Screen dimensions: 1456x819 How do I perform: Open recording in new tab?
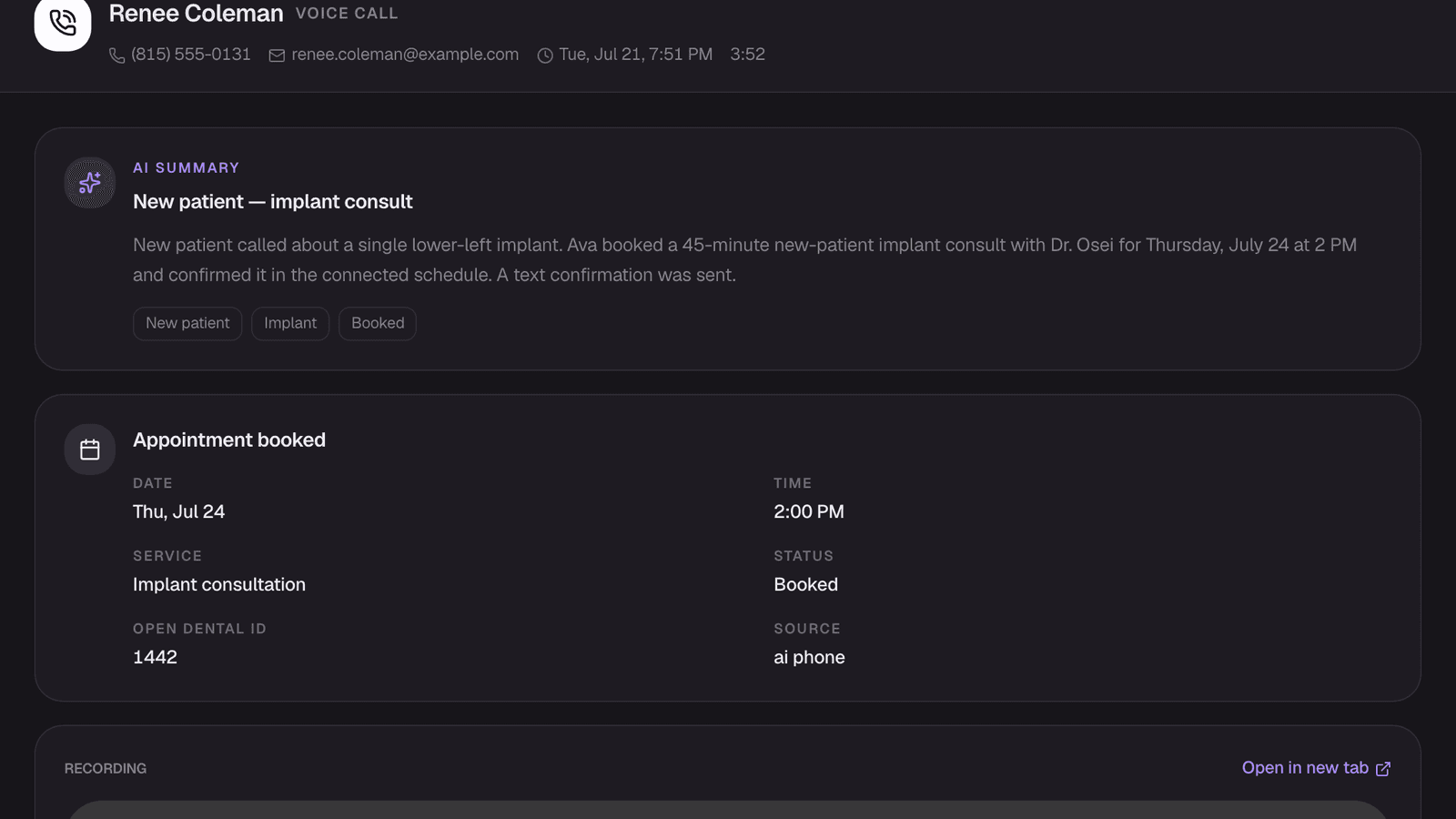pyautogui.click(x=1316, y=768)
